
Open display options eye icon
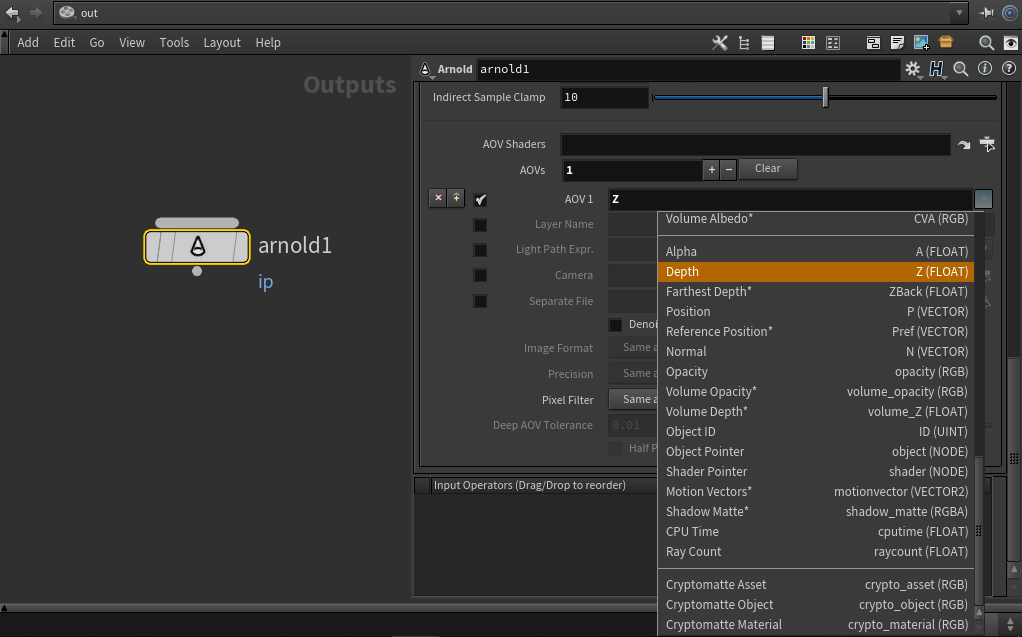coord(1010,42)
